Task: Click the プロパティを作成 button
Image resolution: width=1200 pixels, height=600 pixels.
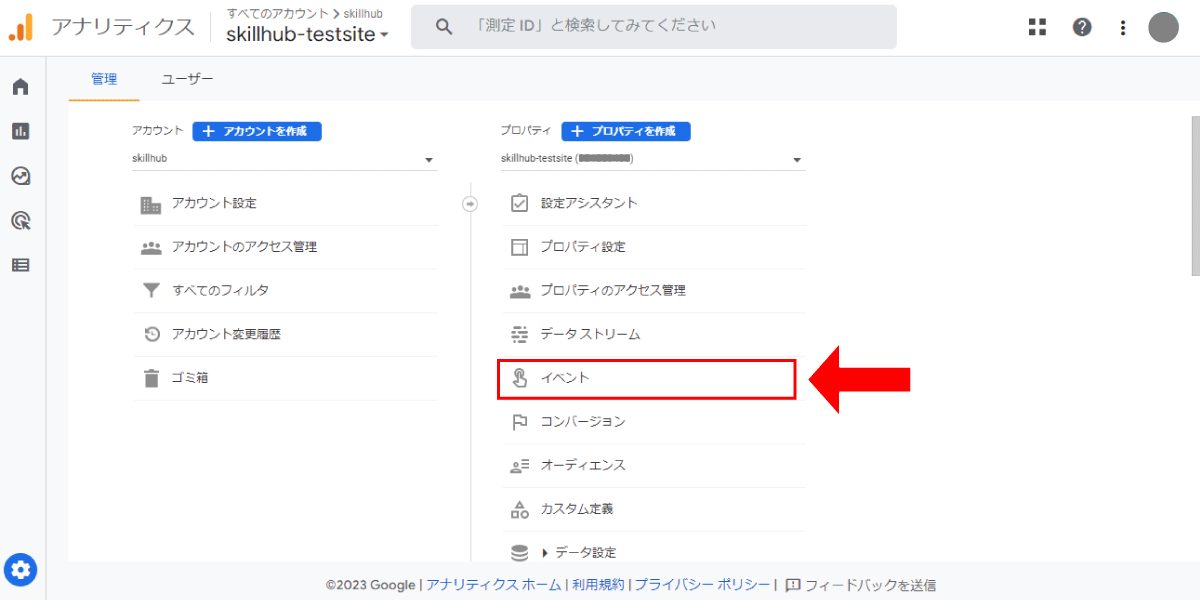Action: [626, 131]
